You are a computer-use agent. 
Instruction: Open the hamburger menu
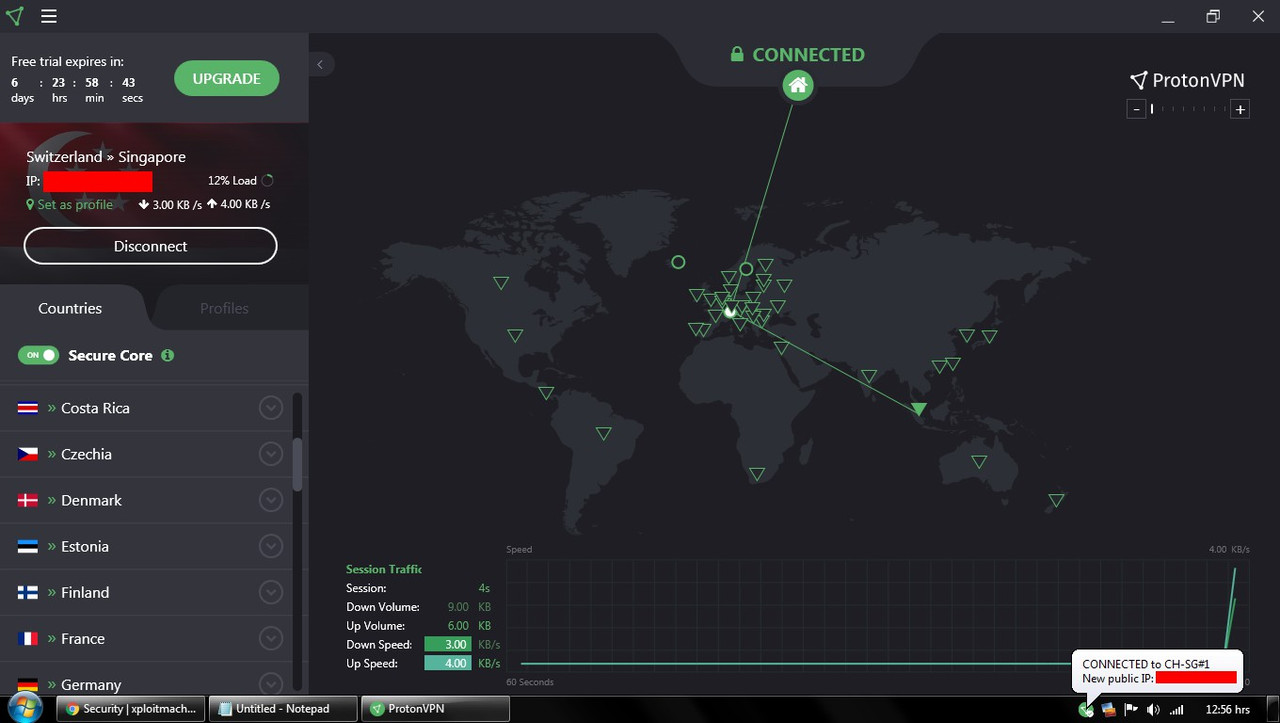pos(49,16)
